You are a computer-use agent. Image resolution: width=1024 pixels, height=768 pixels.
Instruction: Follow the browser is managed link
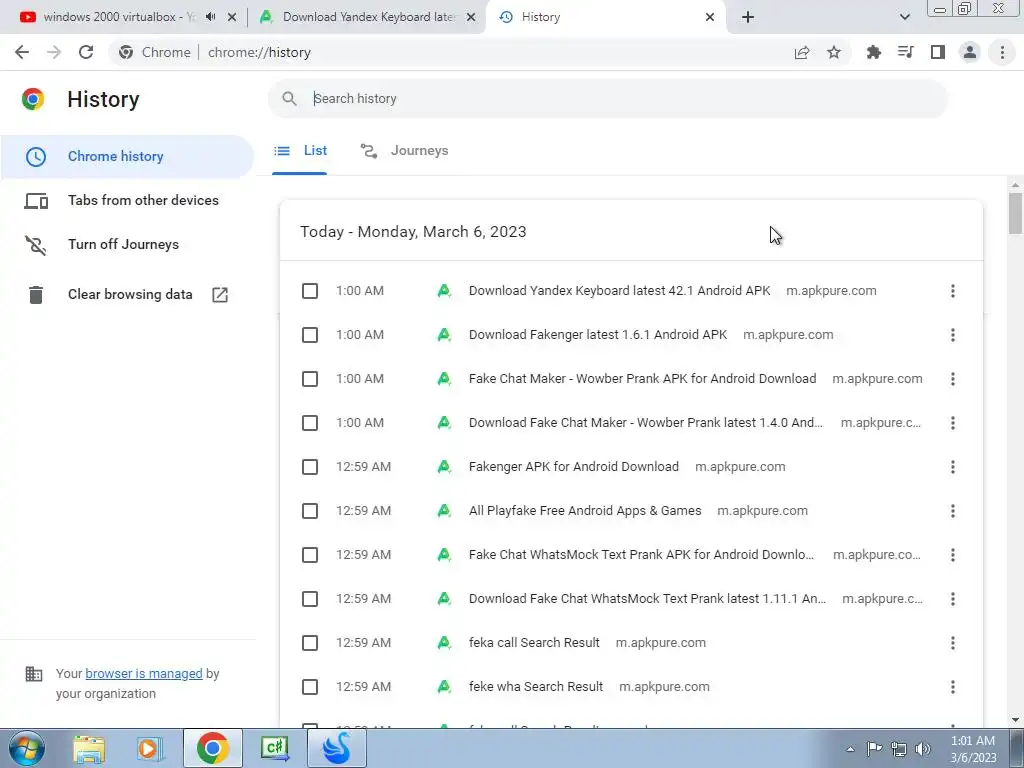point(144,673)
